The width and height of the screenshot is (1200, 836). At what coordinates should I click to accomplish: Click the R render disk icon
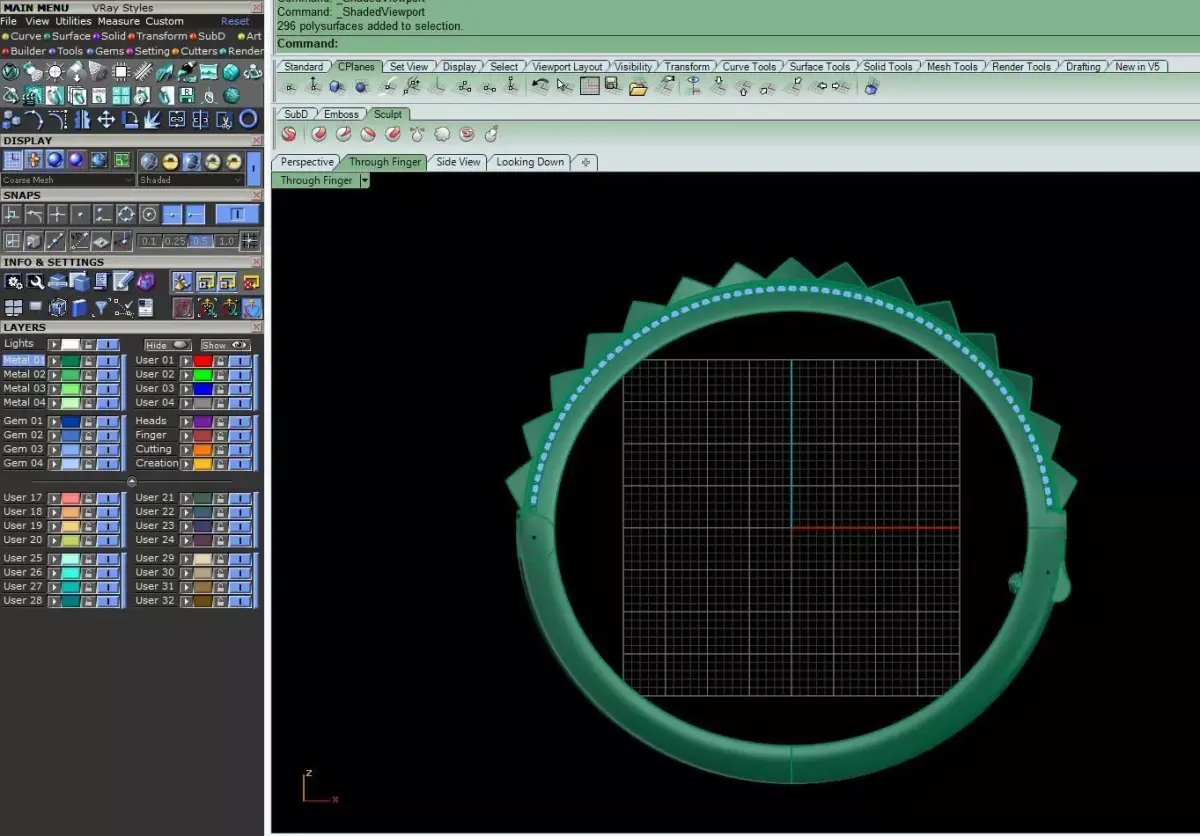coord(186,95)
